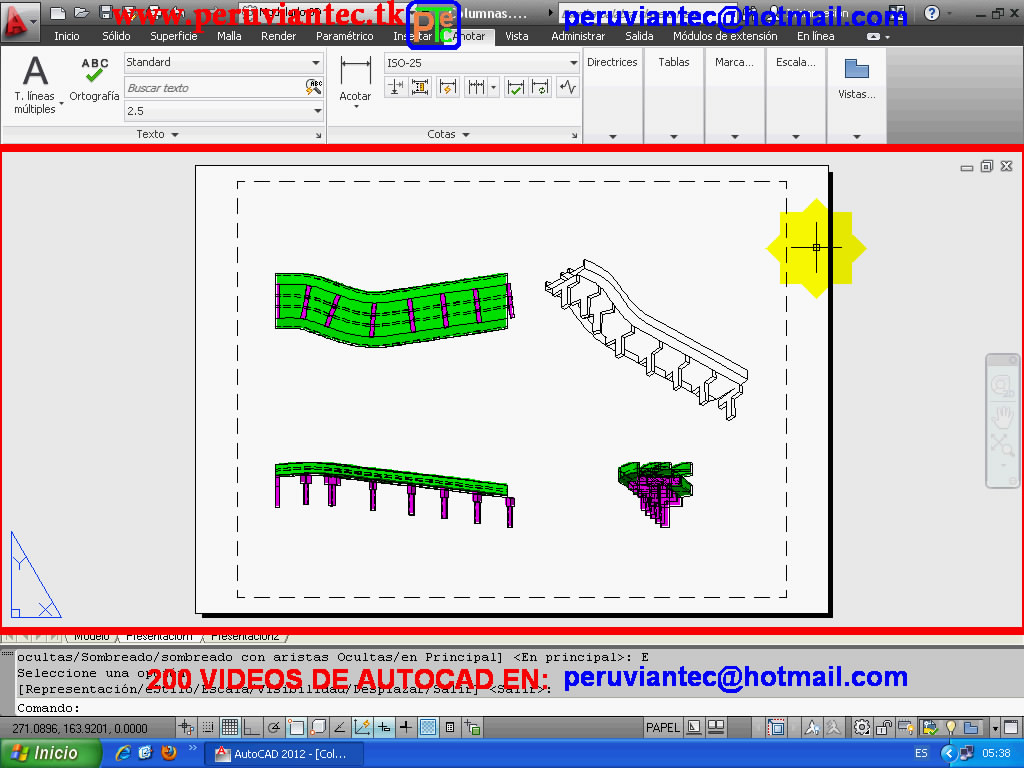Screen dimensions: 1024x768
Task: Toggle lineweight display in status bar
Action: coord(406,727)
